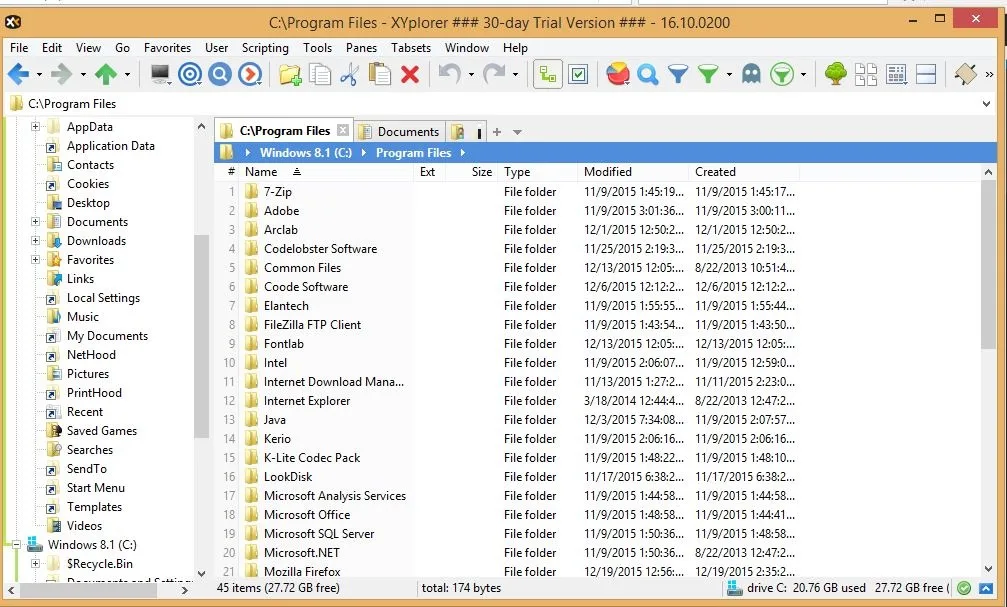Image resolution: width=1007 pixels, height=607 pixels.
Task: Click the gray Forward arrow in toolbar
Action: [x=62, y=75]
